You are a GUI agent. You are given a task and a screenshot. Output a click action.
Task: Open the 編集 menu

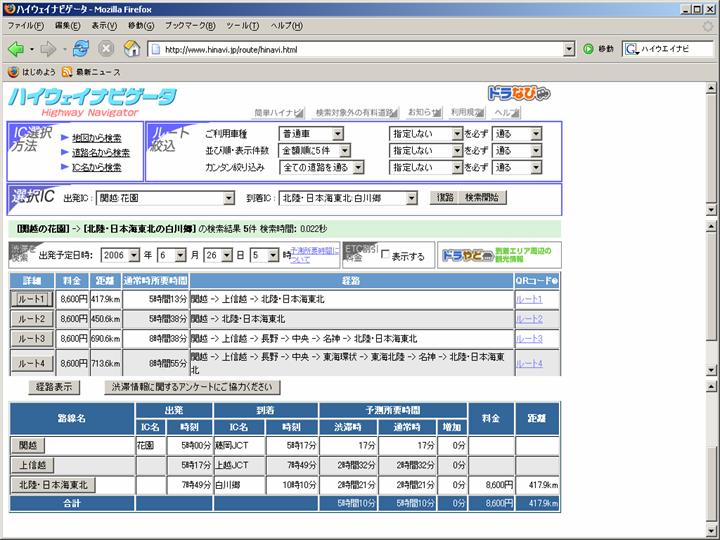(x=67, y=26)
